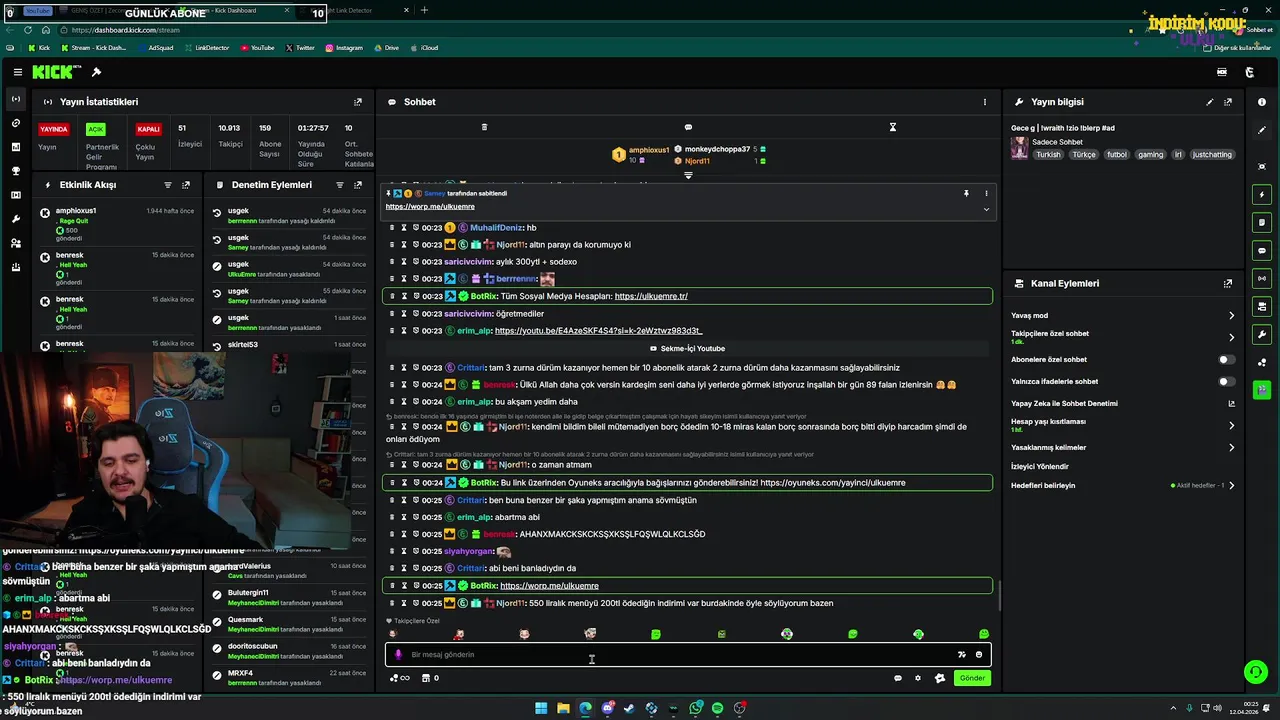Open Yapay Zeka ile Sohbet Denetimi chart
The height and width of the screenshot is (720, 1280).
pos(1232,404)
